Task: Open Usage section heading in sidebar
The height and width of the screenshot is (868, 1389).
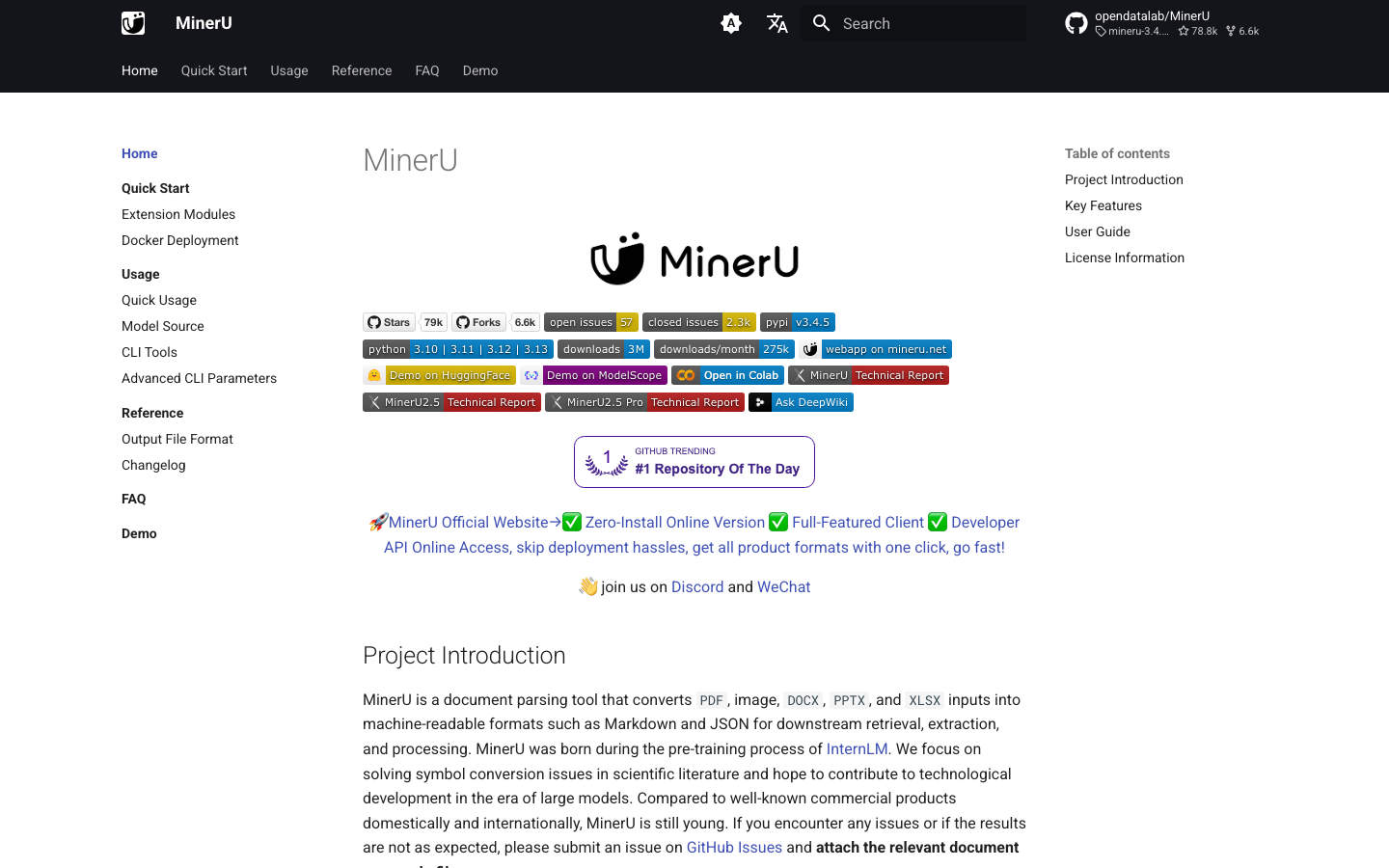Action: (x=141, y=274)
